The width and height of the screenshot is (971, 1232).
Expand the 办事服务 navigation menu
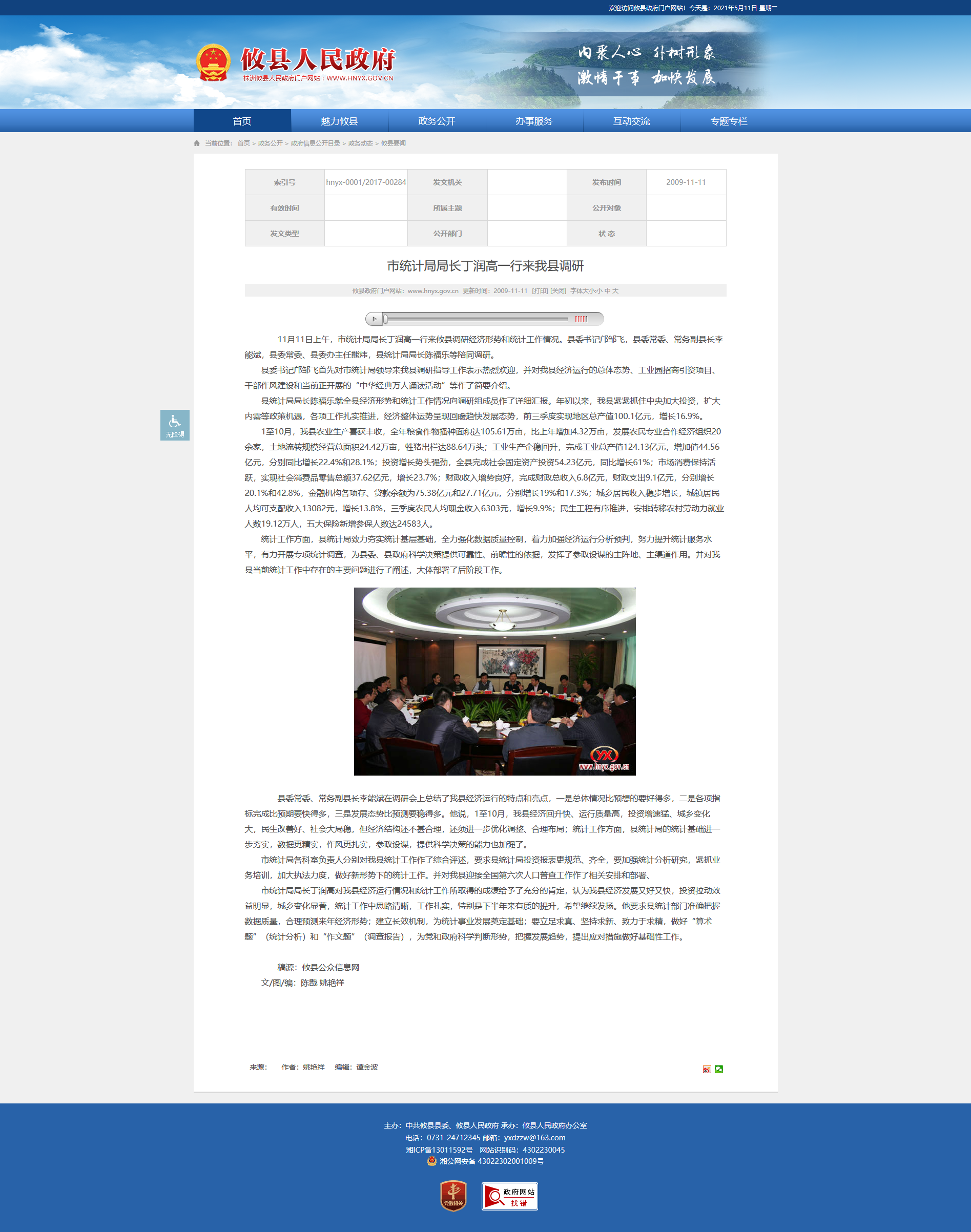[534, 121]
